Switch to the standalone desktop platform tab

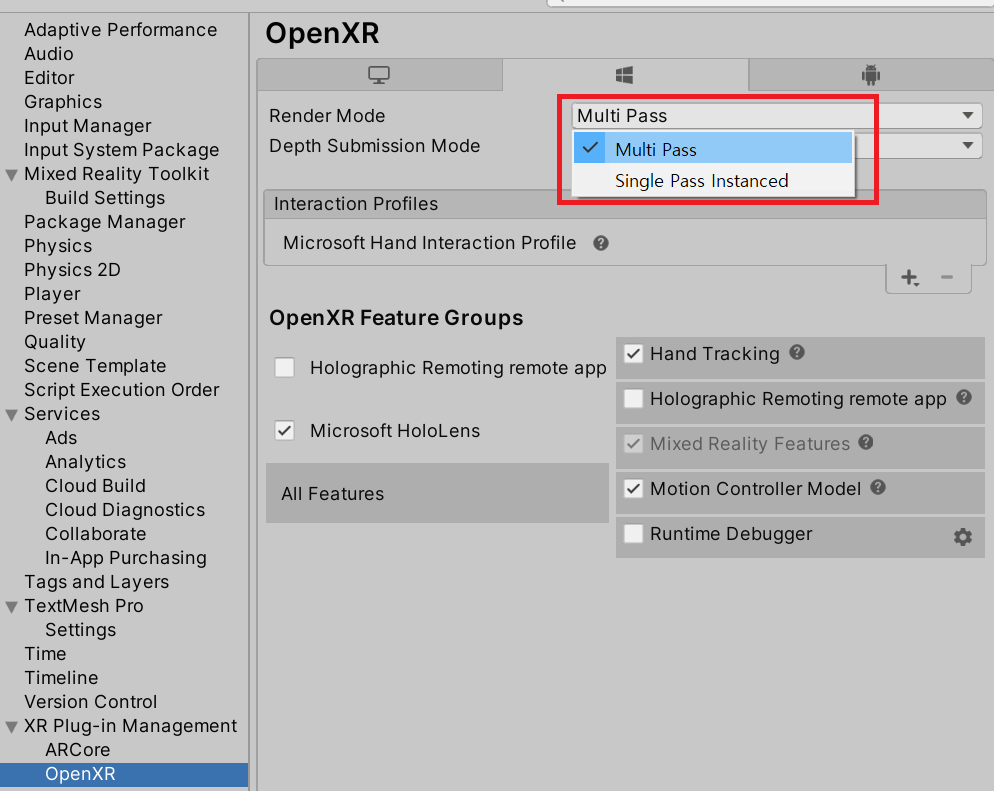click(x=379, y=75)
